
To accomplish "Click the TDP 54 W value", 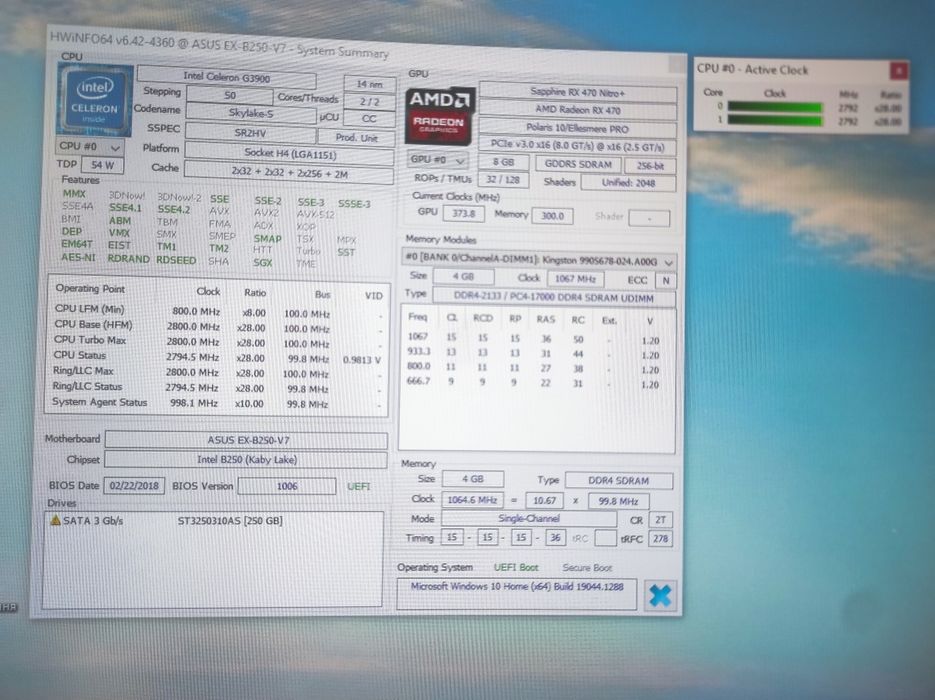I will pyautogui.click(x=103, y=165).
